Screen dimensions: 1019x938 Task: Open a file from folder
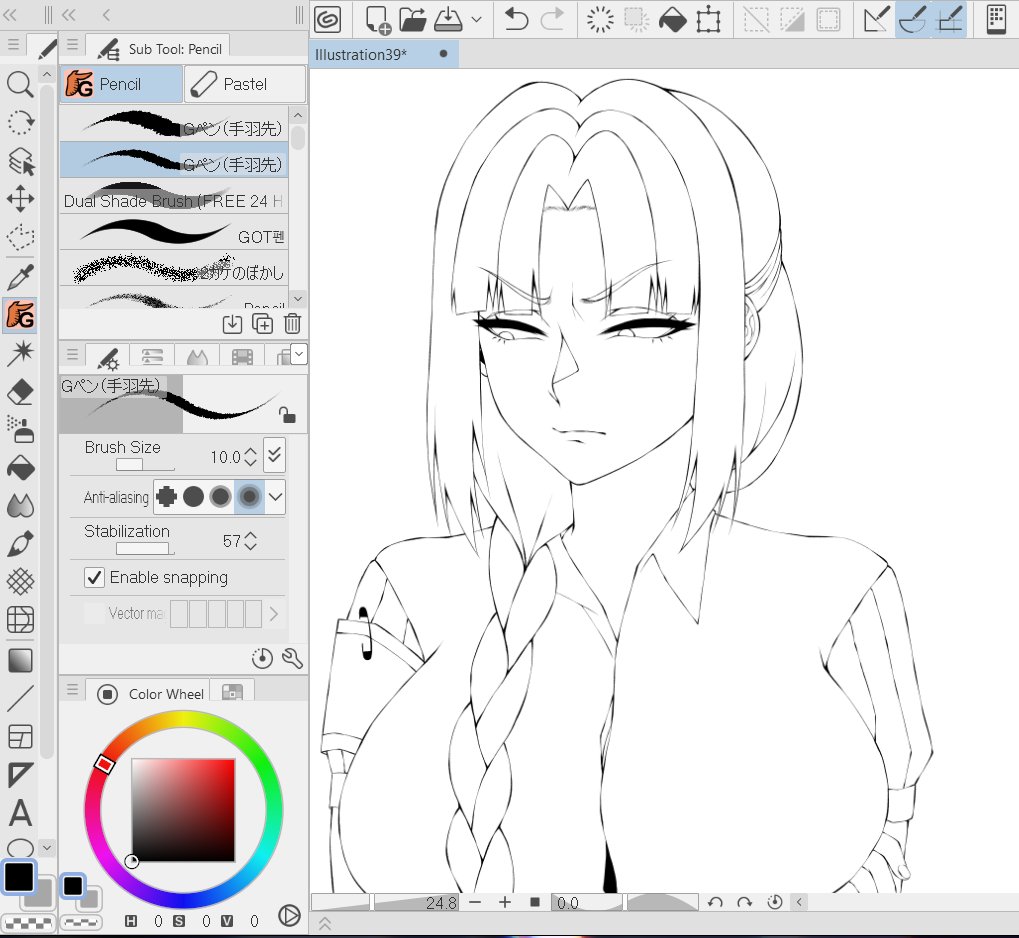tap(412, 20)
